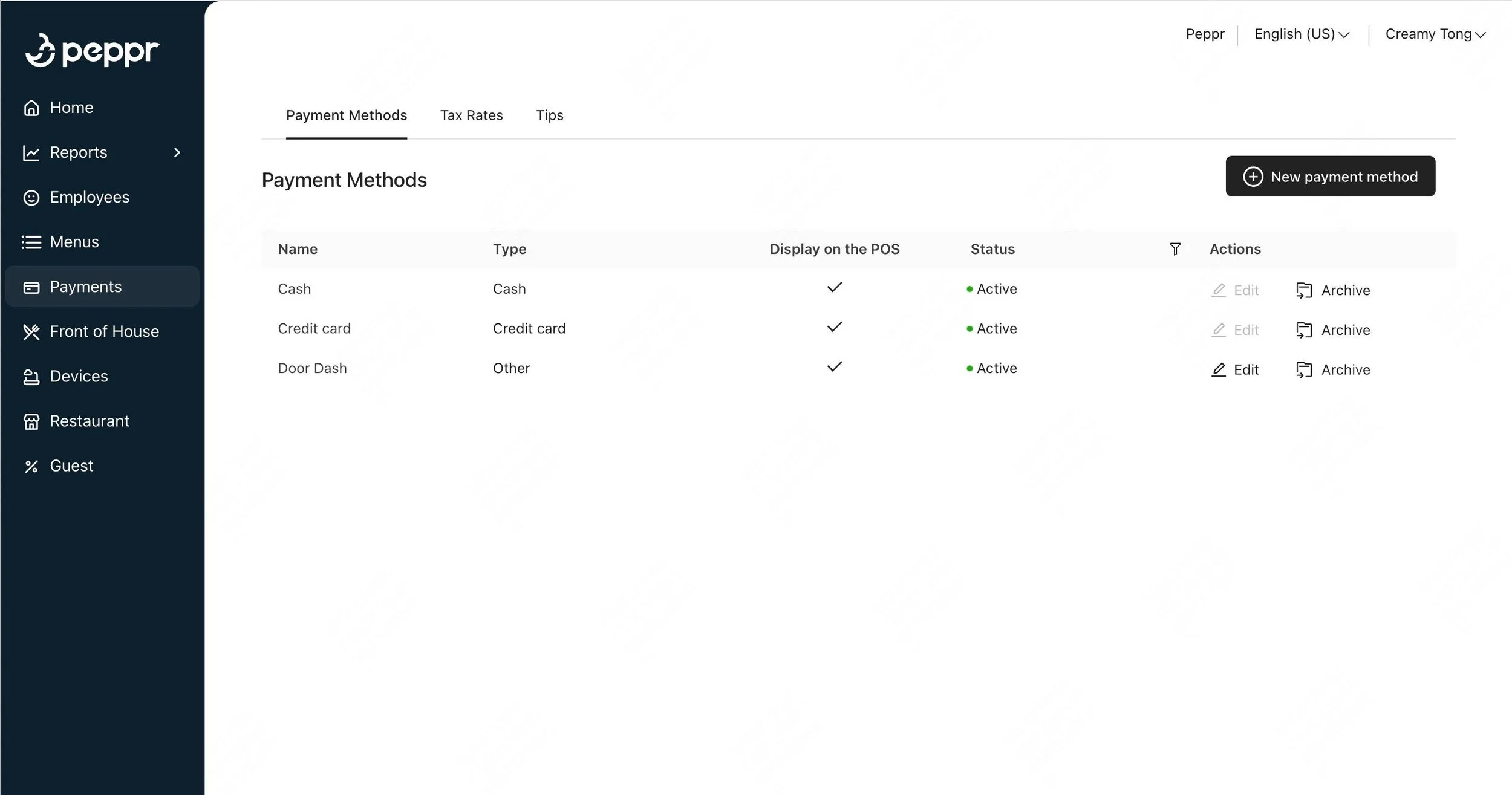This screenshot has height=795, width=1512.
Task: Click the Front of House utensils icon
Action: (x=31, y=332)
